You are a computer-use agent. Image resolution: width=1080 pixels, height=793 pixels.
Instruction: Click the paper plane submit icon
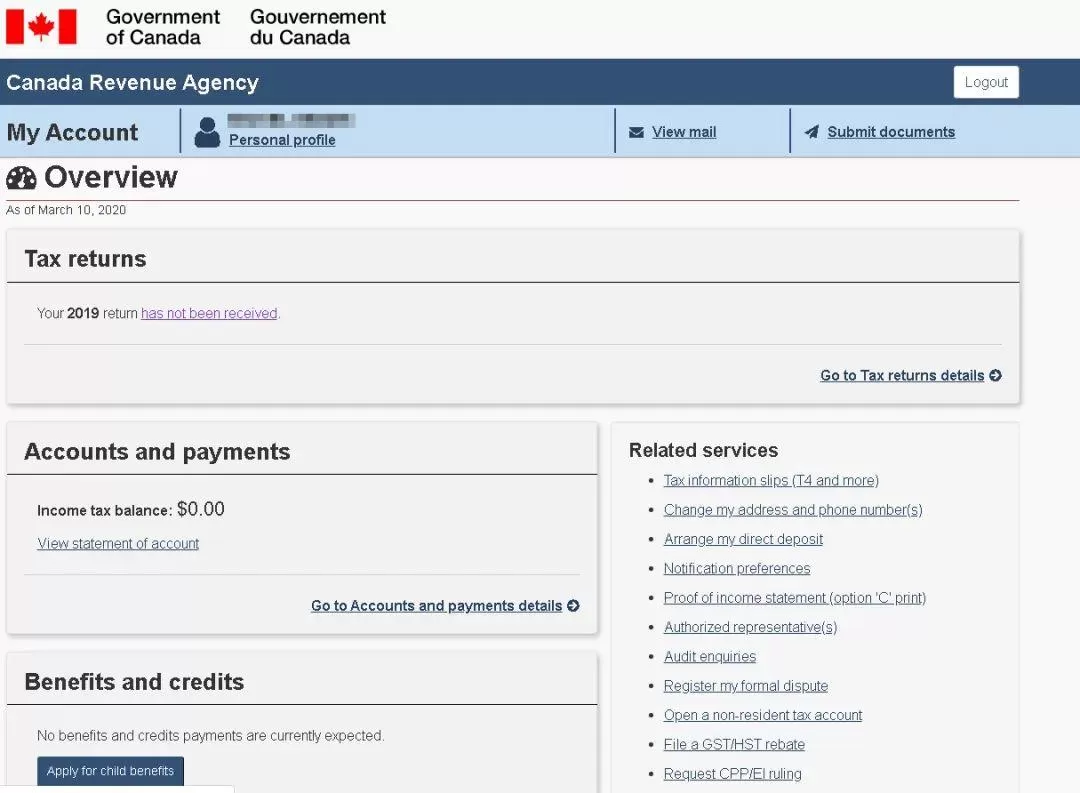pos(812,132)
